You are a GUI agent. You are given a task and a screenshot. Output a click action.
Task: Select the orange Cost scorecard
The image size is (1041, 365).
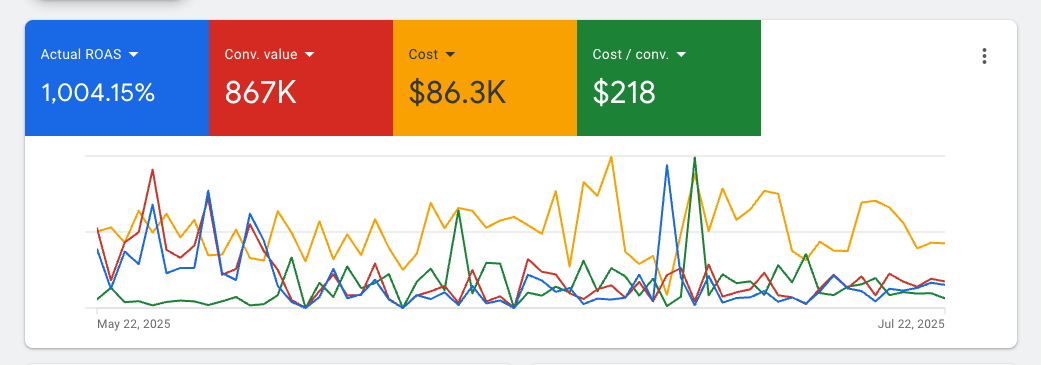[x=485, y=78]
